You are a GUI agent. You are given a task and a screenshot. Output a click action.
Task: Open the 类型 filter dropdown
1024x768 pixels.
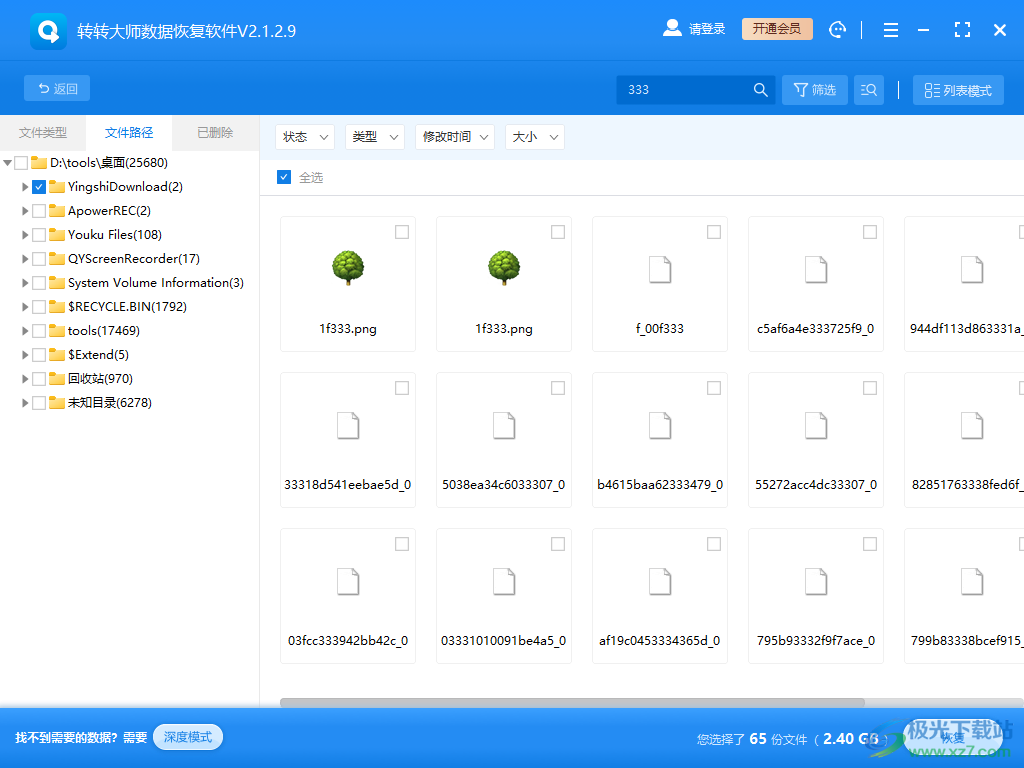pos(375,137)
